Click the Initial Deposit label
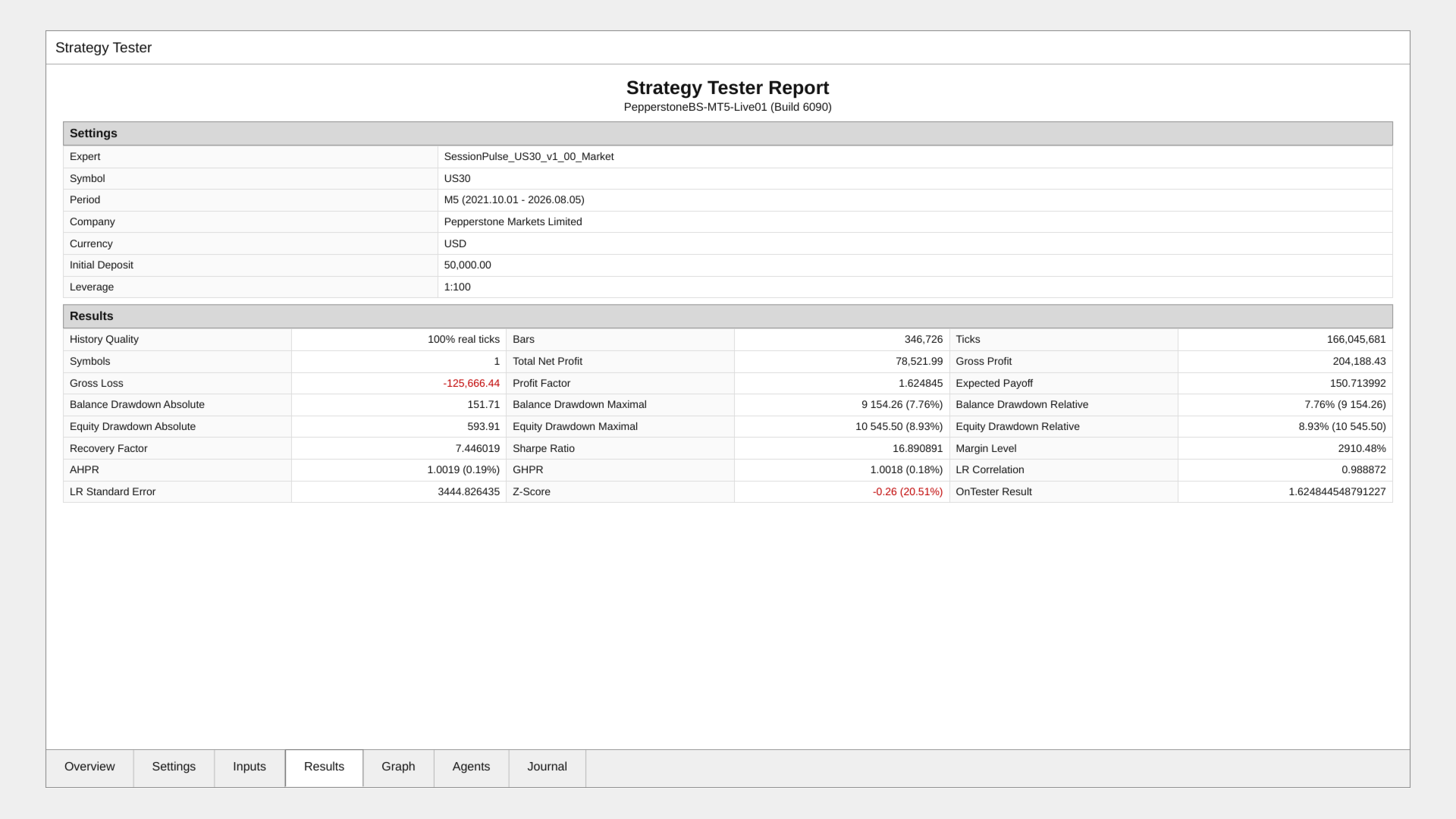The width and height of the screenshot is (1456, 819). pos(102,265)
